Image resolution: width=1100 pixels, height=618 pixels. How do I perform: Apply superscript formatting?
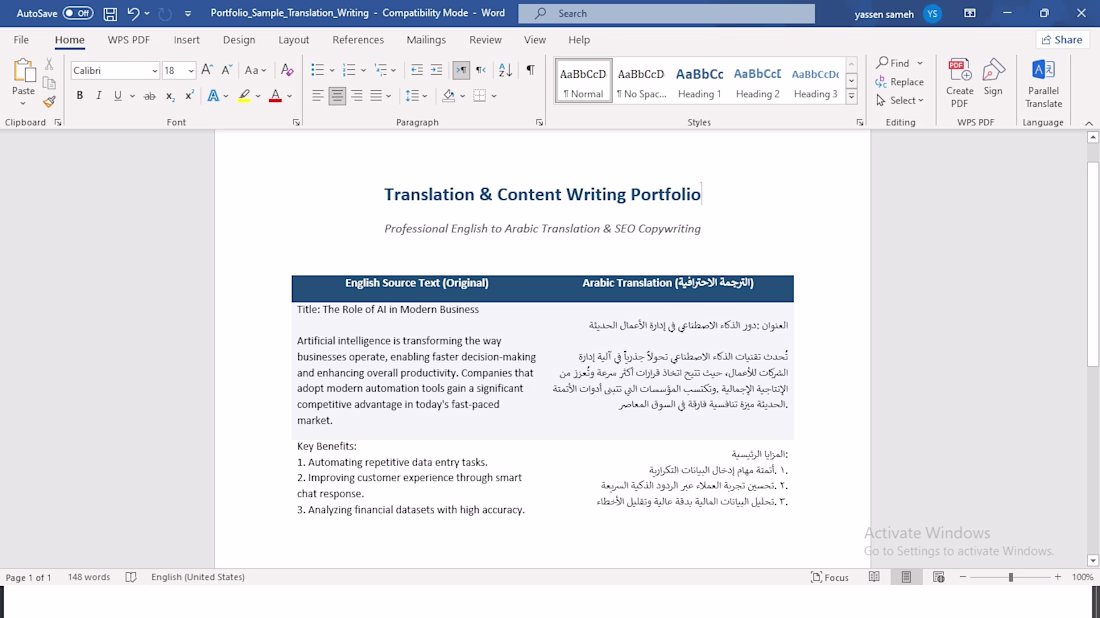pyautogui.click(x=189, y=95)
